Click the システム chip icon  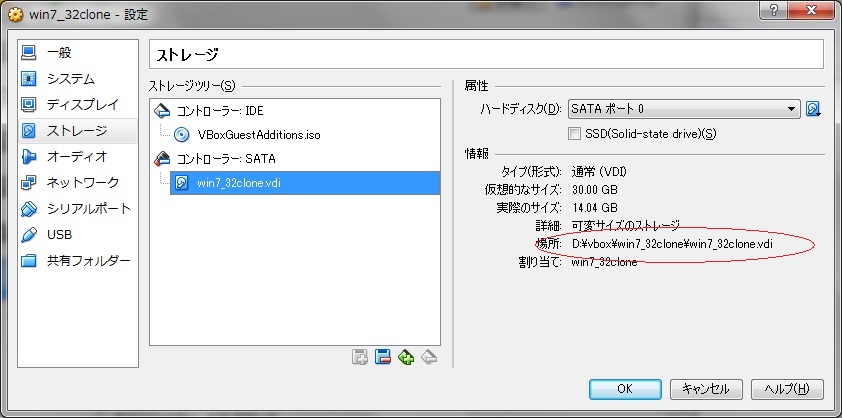[28, 78]
